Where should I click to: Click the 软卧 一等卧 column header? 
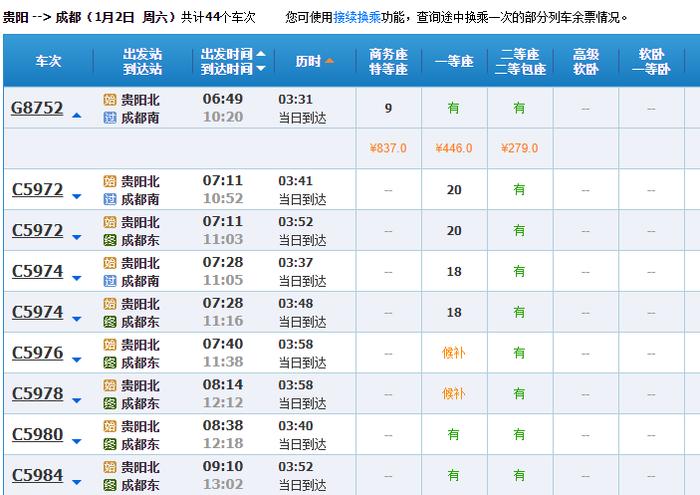pyautogui.click(x=651, y=62)
